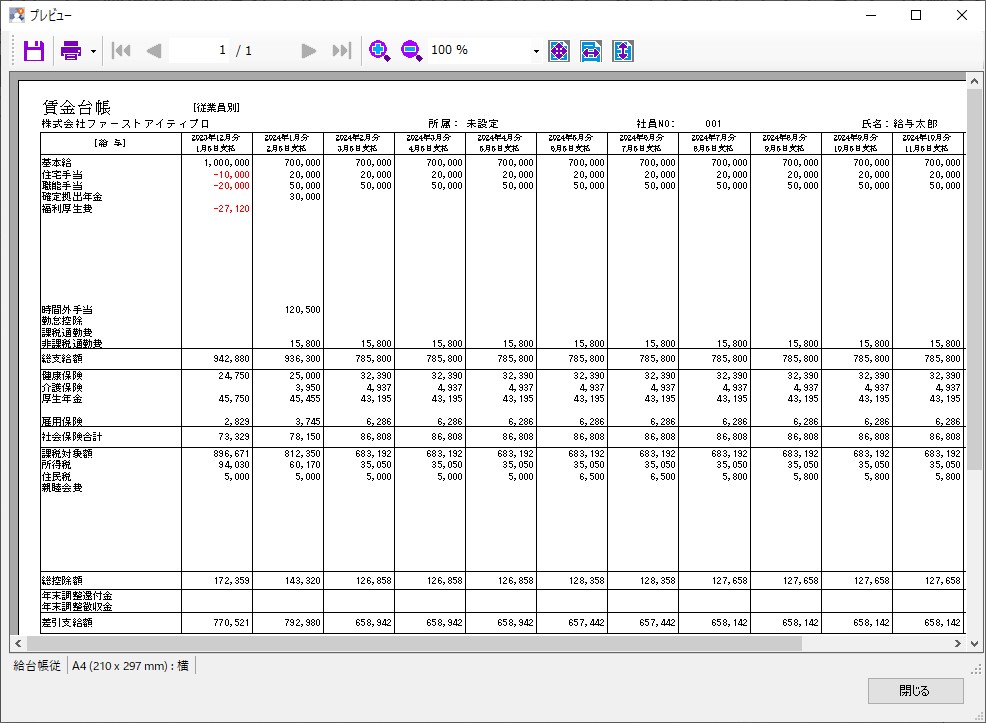Click the 総支給額 row label
Screen dimensions: 986x723
click(x=62, y=359)
